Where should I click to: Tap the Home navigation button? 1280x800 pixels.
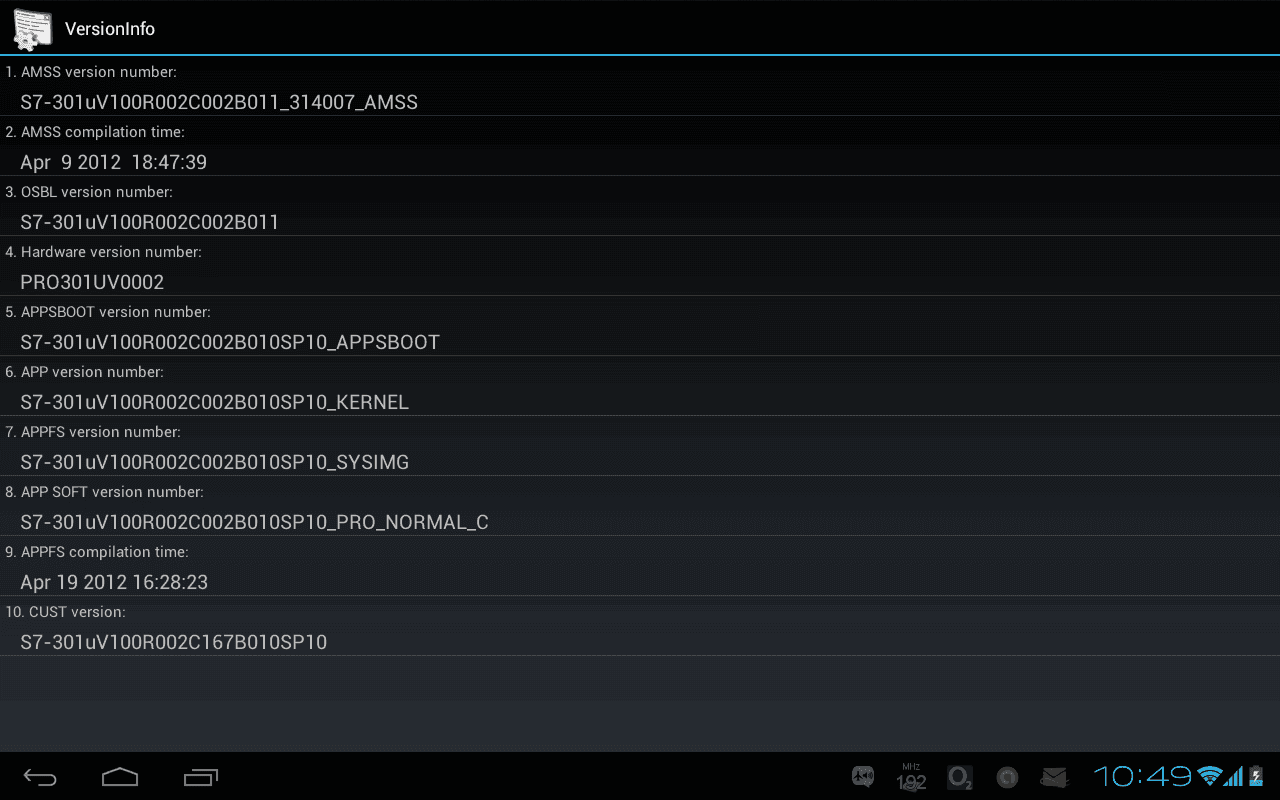(x=120, y=777)
